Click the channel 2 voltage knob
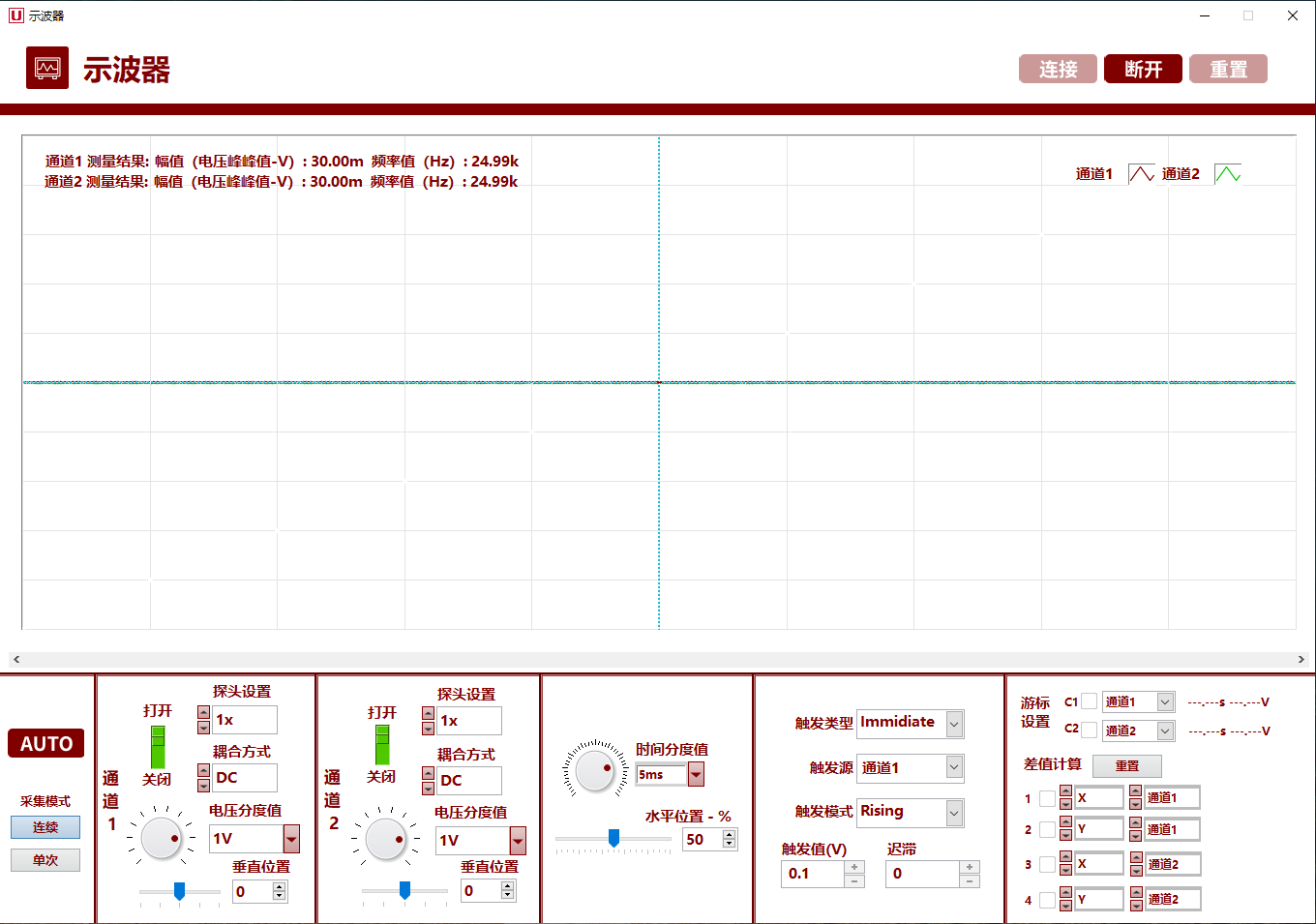 [x=386, y=839]
